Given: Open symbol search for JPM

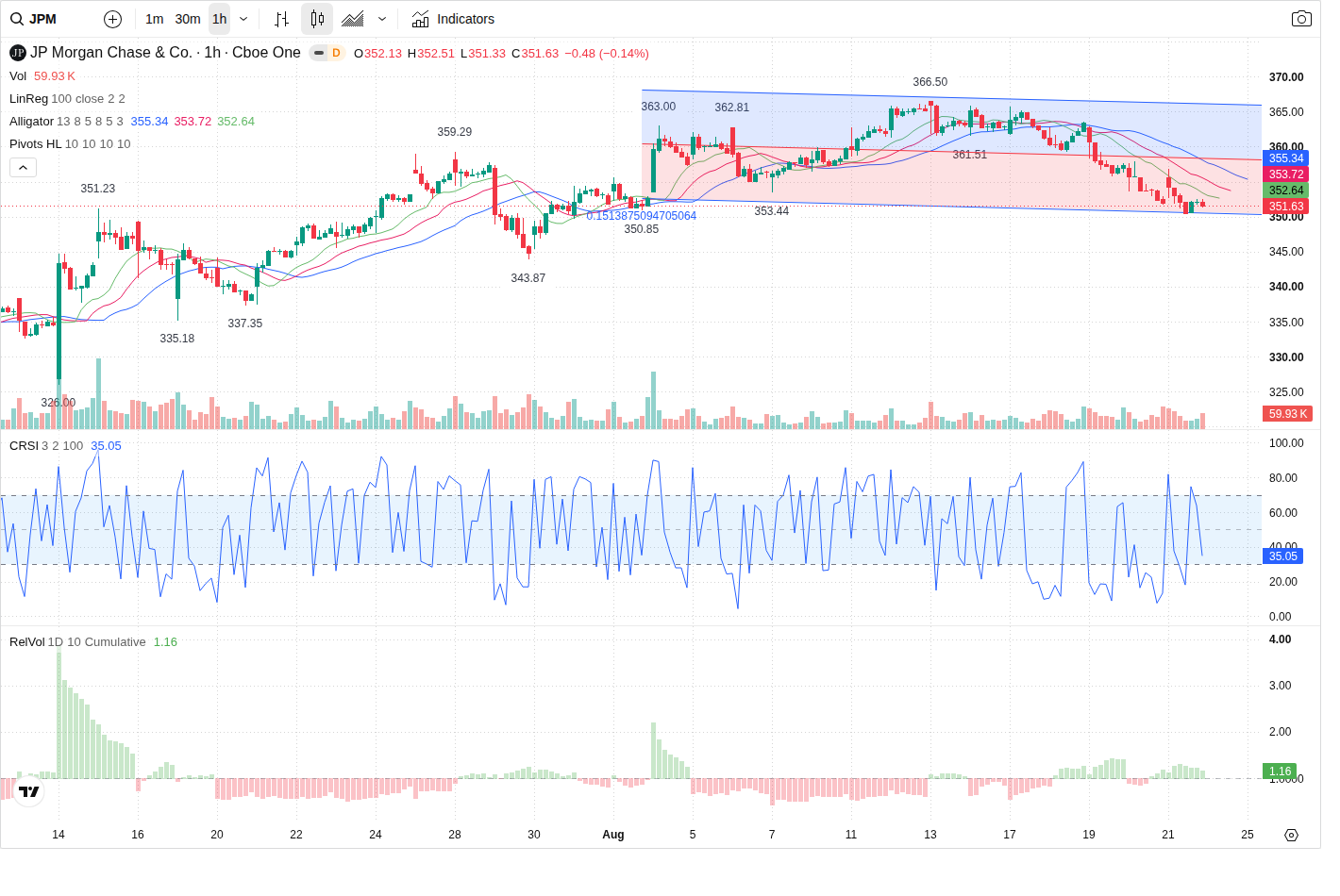Looking at the screenshot, I should click(34, 19).
